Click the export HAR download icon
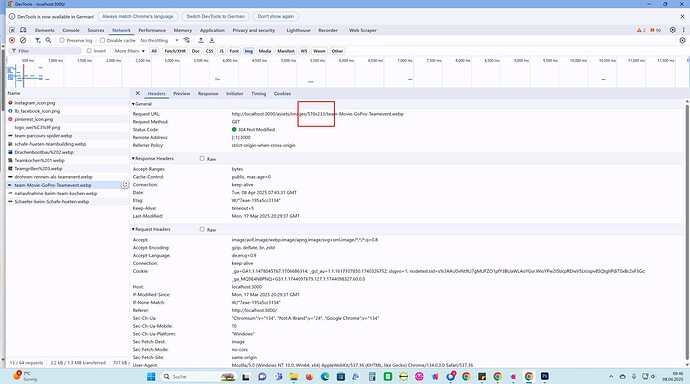The image size is (690, 384). click(x=212, y=40)
